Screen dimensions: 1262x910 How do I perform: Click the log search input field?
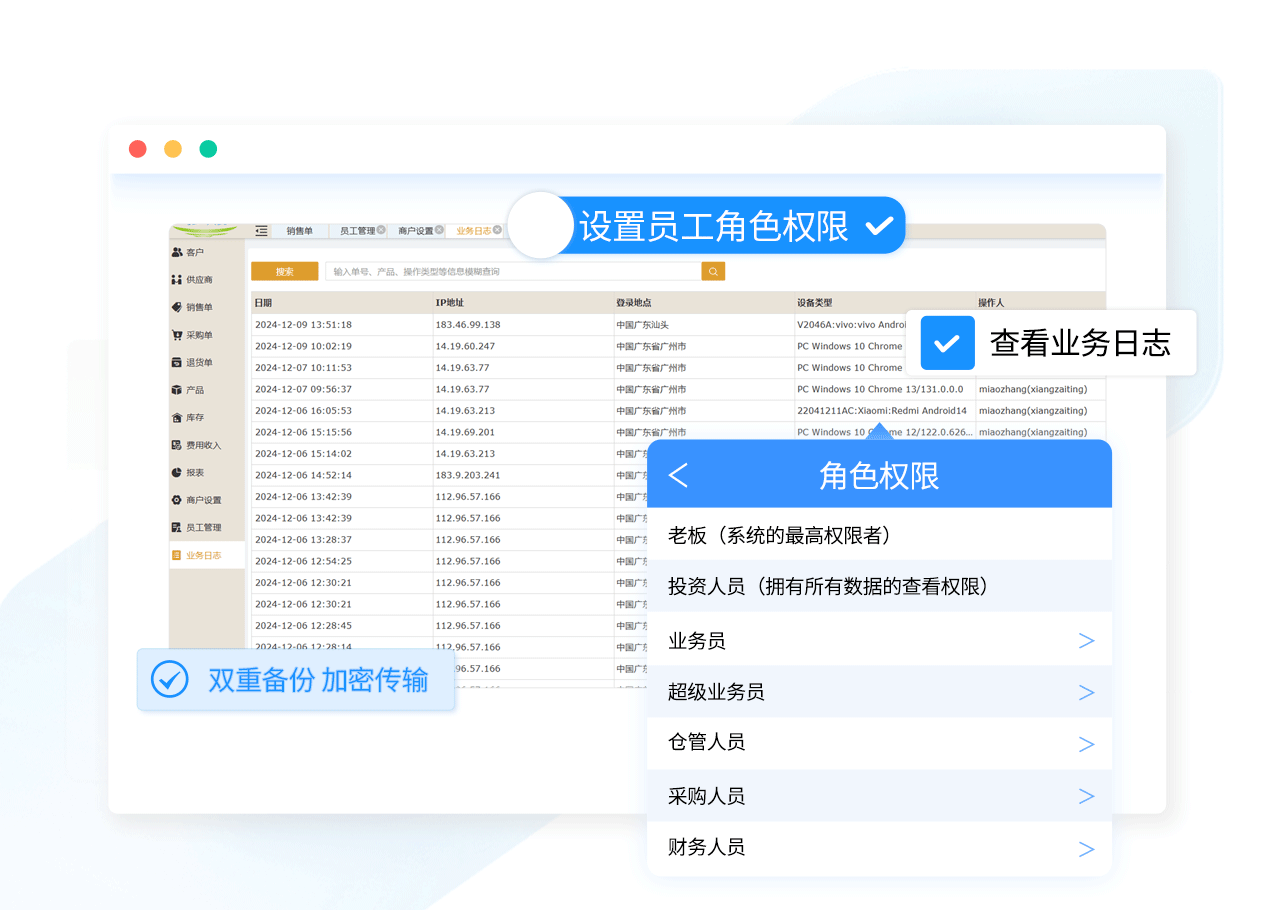coord(514,271)
